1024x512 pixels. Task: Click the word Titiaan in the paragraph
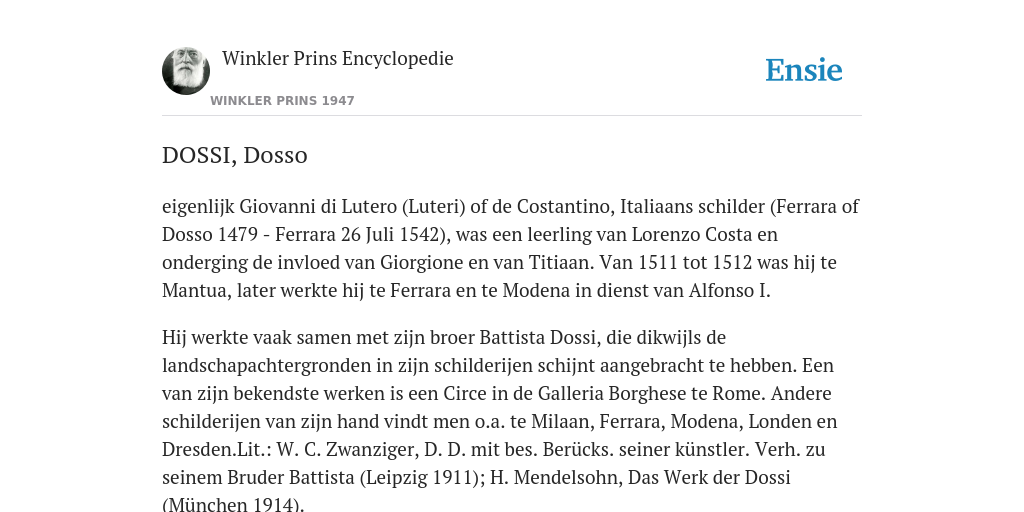click(560, 263)
